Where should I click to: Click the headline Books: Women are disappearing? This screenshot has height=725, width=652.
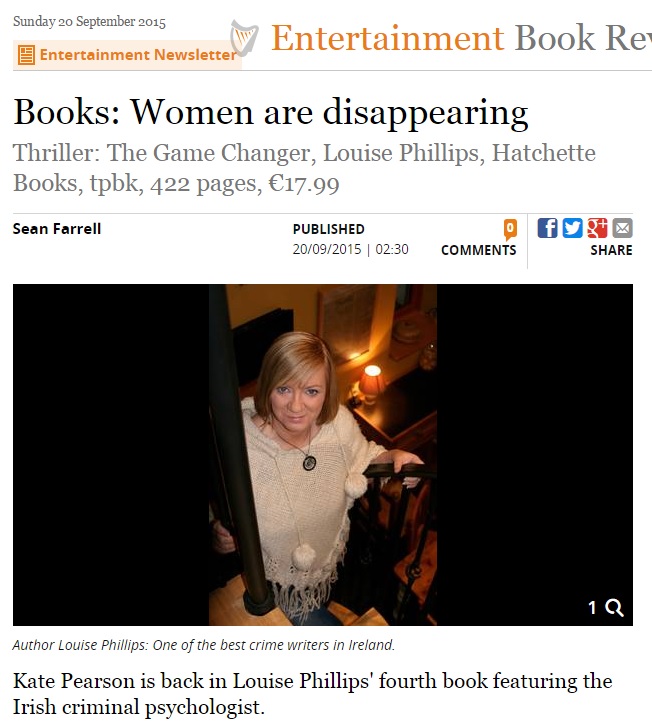coord(271,112)
